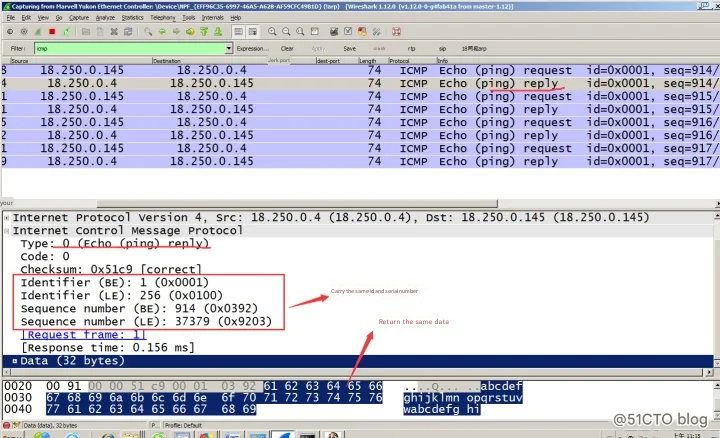The image size is (720, 438).
Task: Open the Capture menu
Action: pos(79,17)
